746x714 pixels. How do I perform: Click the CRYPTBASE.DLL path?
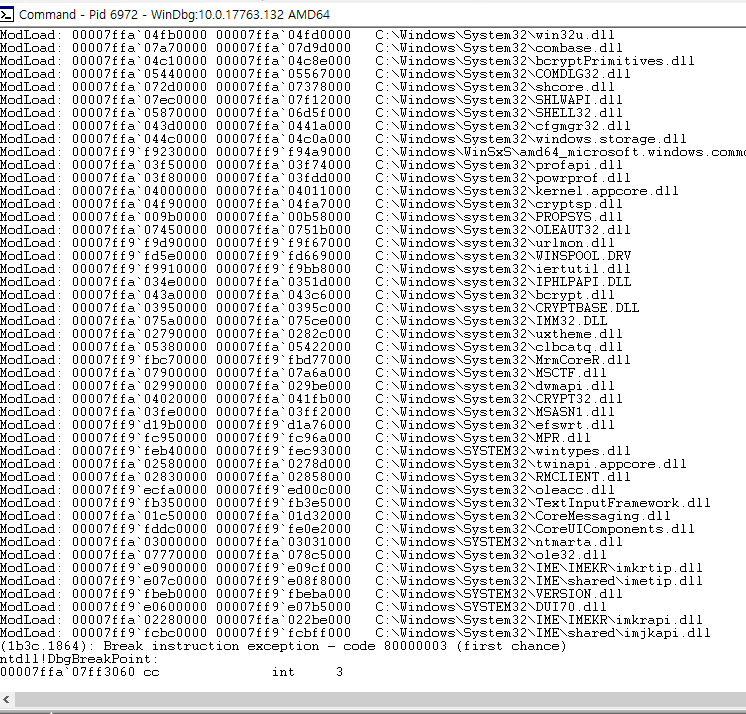tap(507, 308)
